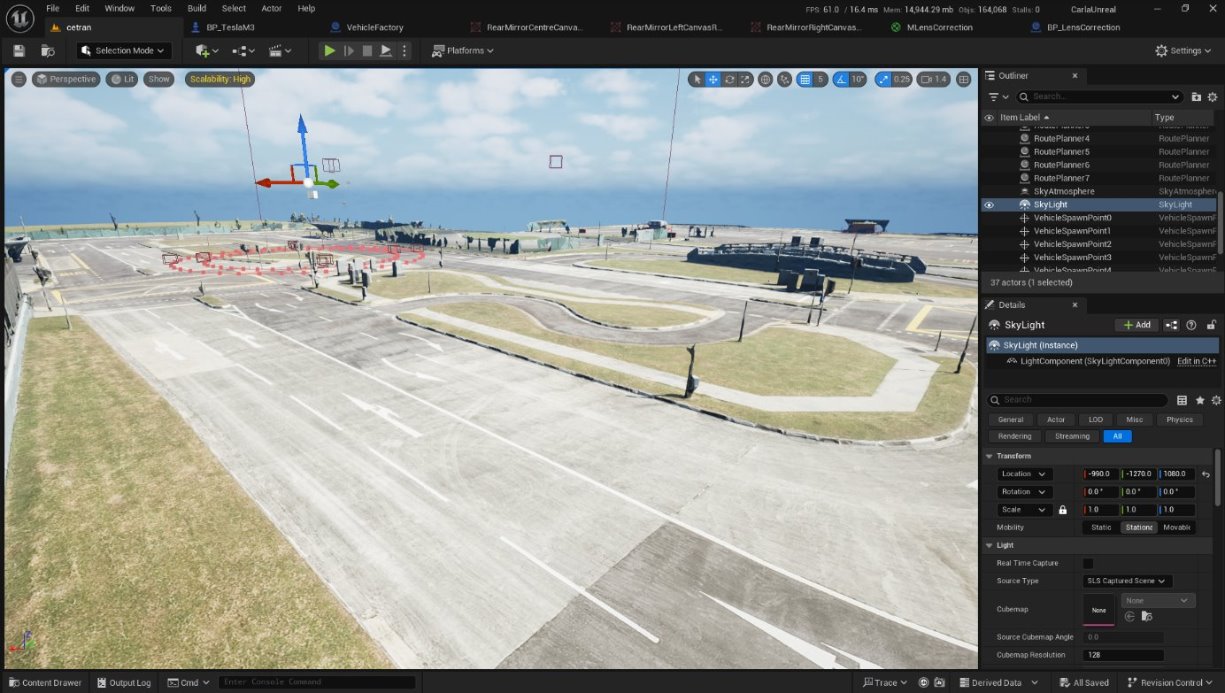
Task: Click the lock scale ratio padlock
Action: (x=1063, y=510)
